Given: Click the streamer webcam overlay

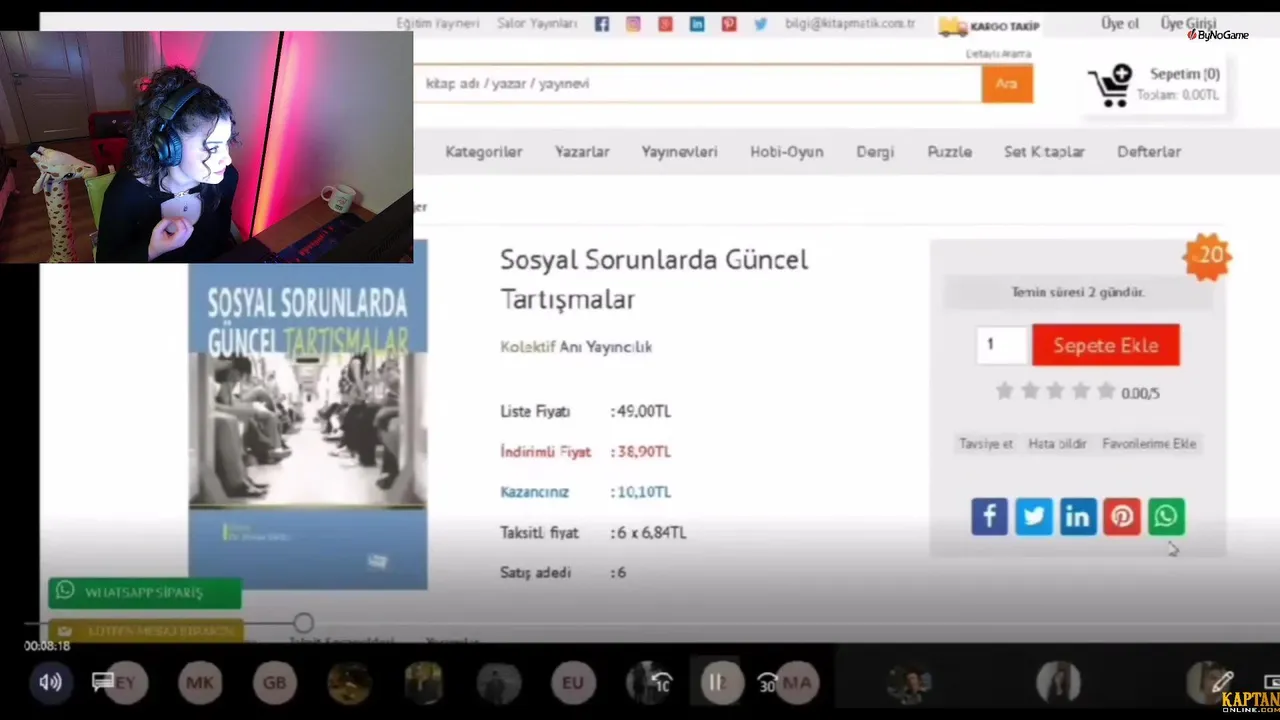Looking at the screenshot, I should click(x=206, y=147).
